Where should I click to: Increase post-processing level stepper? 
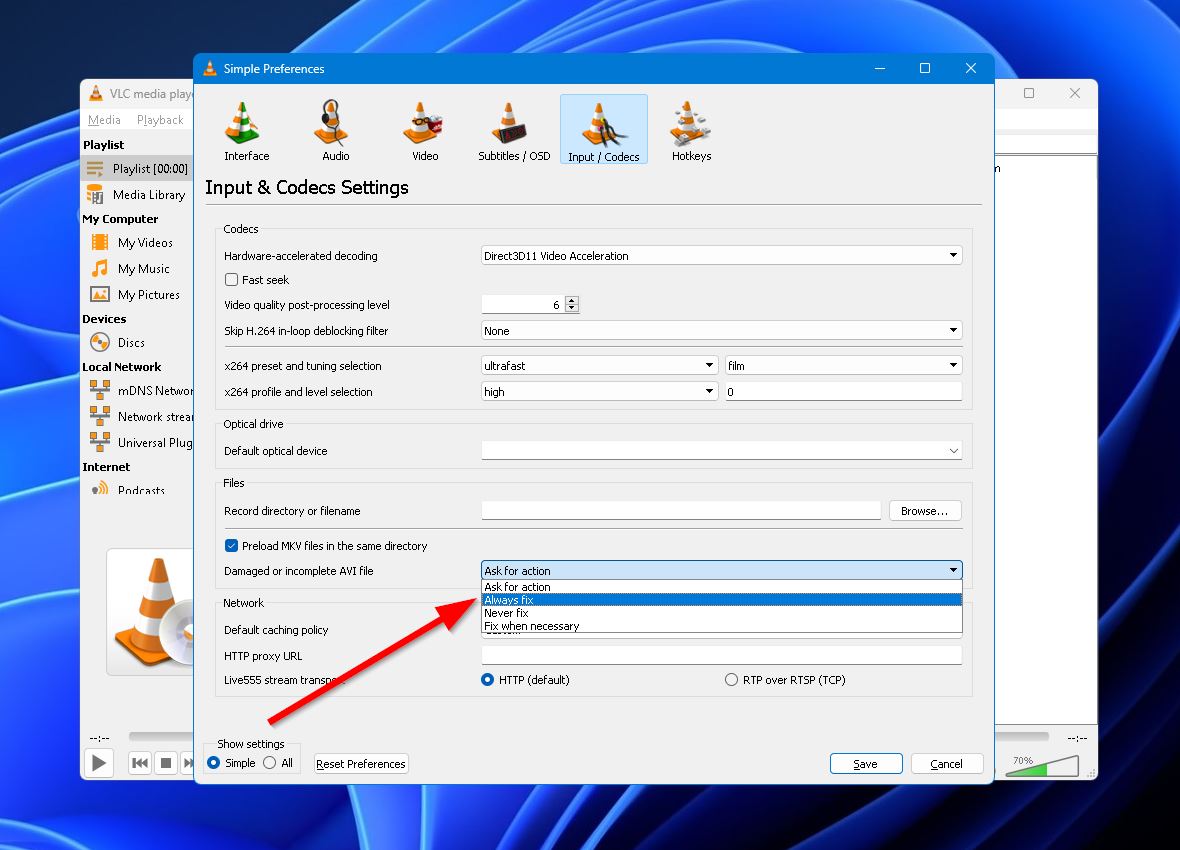pyautogui.click(x=572, y=300)
